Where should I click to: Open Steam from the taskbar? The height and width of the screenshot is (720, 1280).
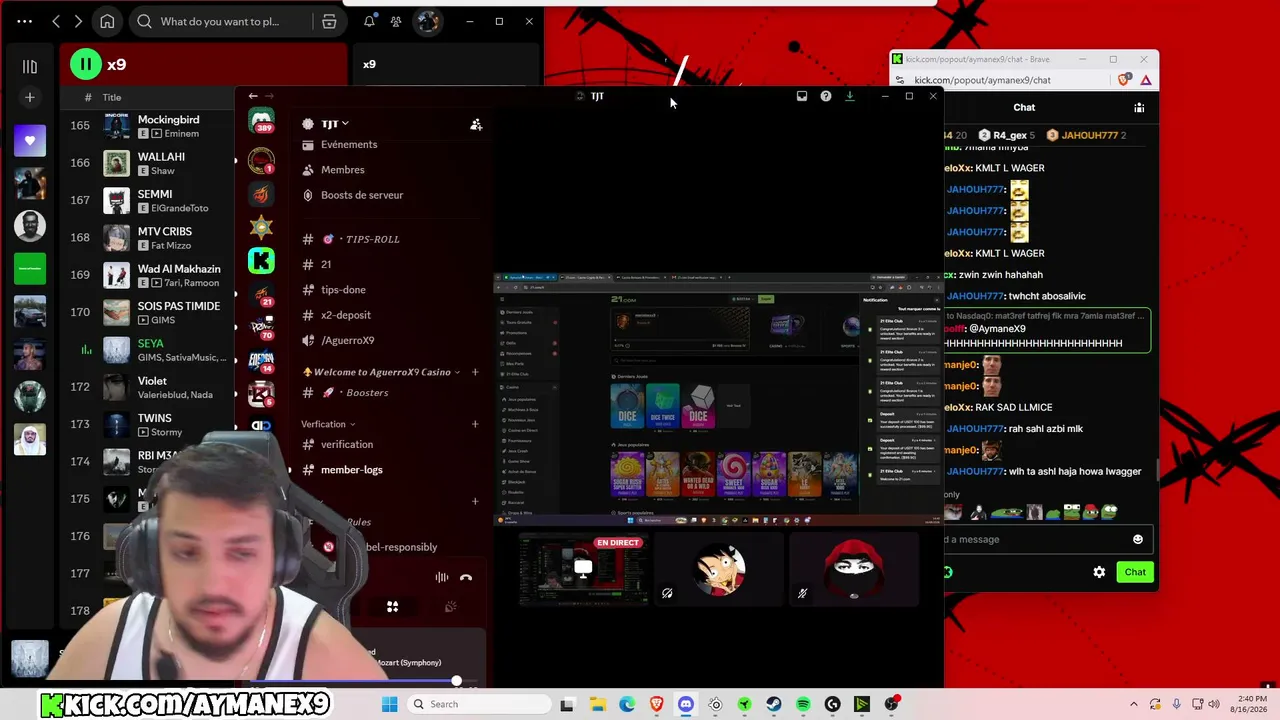[774, 704]
